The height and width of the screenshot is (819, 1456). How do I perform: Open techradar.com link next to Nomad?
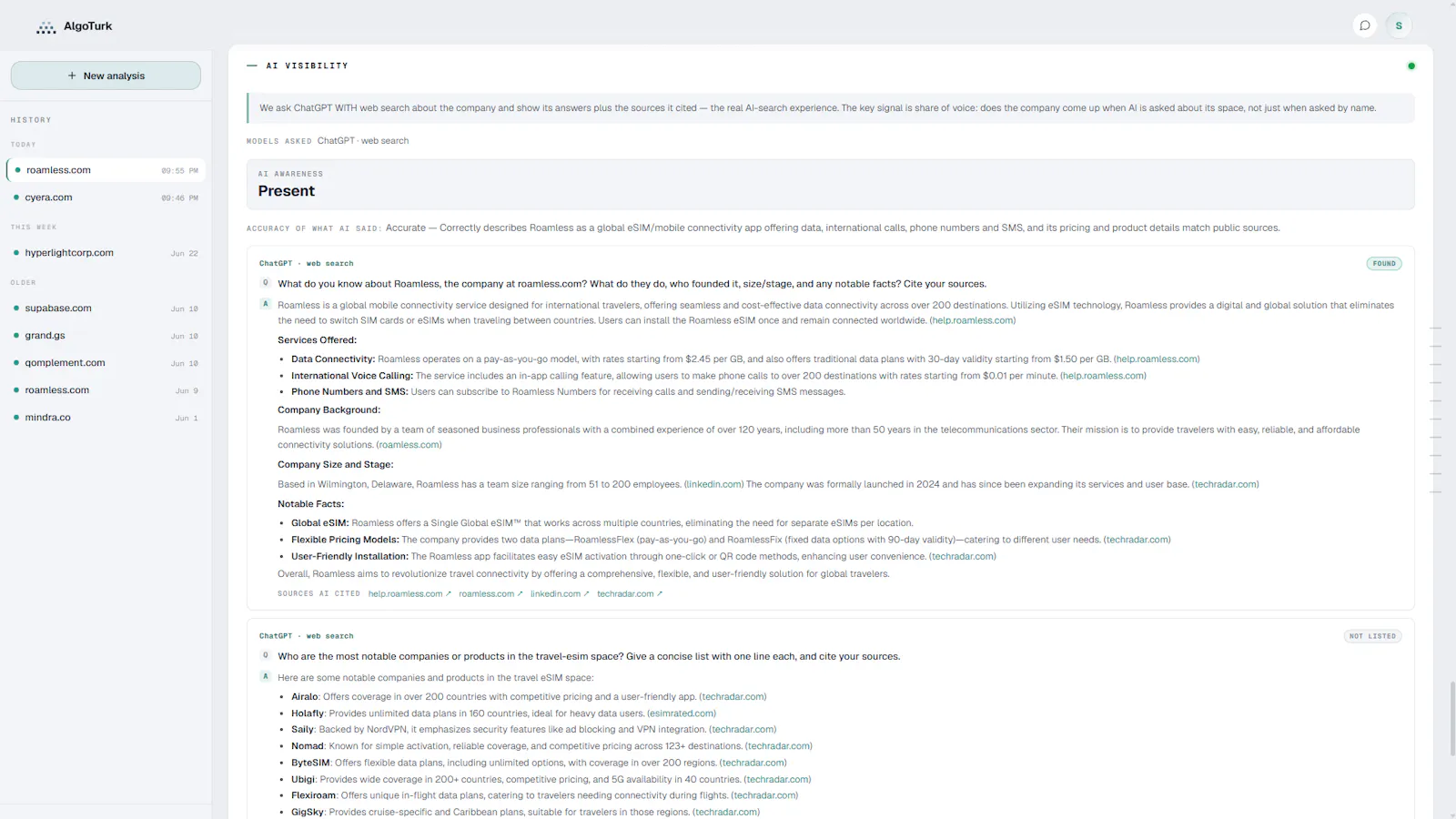(778, 746)
